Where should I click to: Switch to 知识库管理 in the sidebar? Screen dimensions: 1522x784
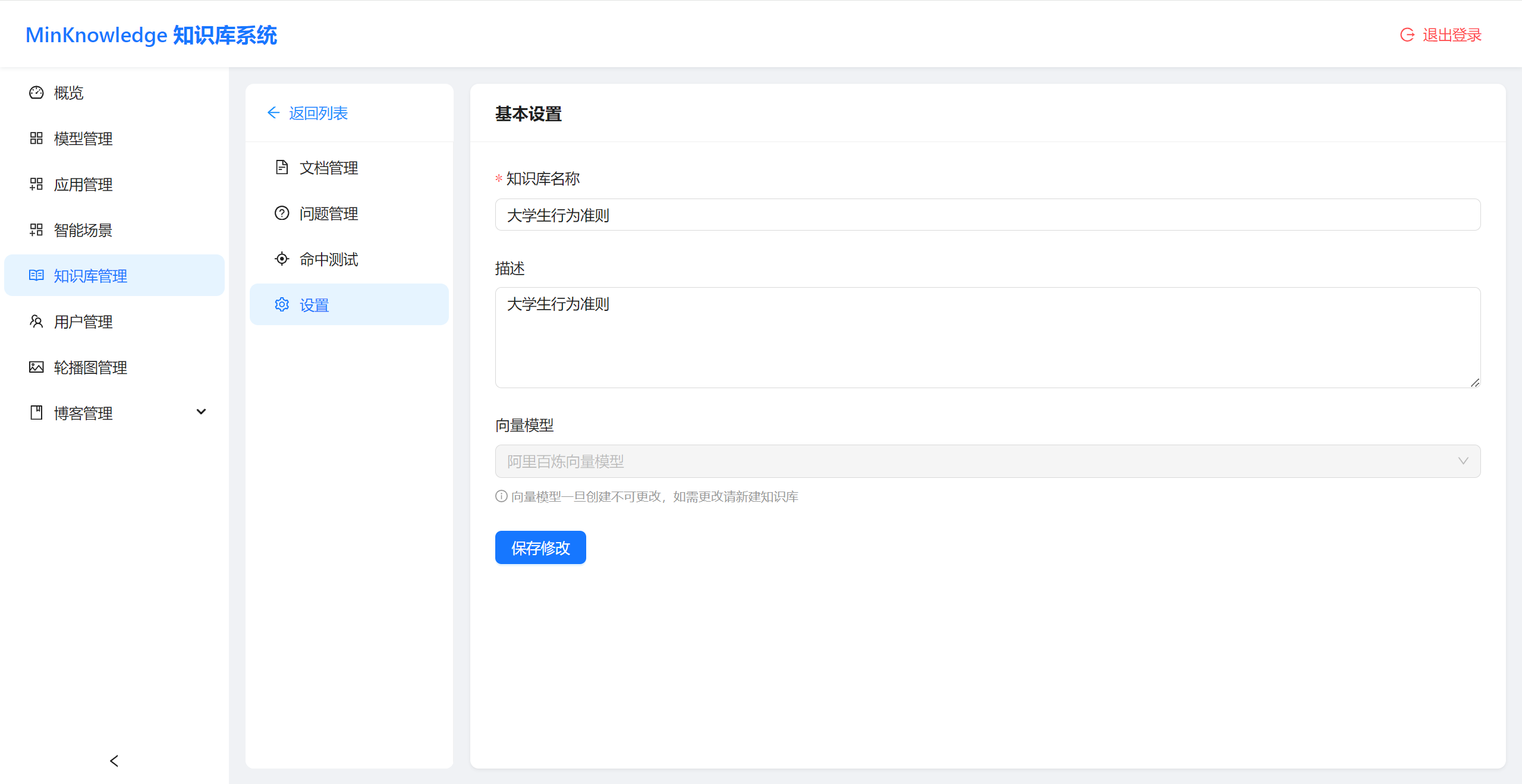pos(90,275)
